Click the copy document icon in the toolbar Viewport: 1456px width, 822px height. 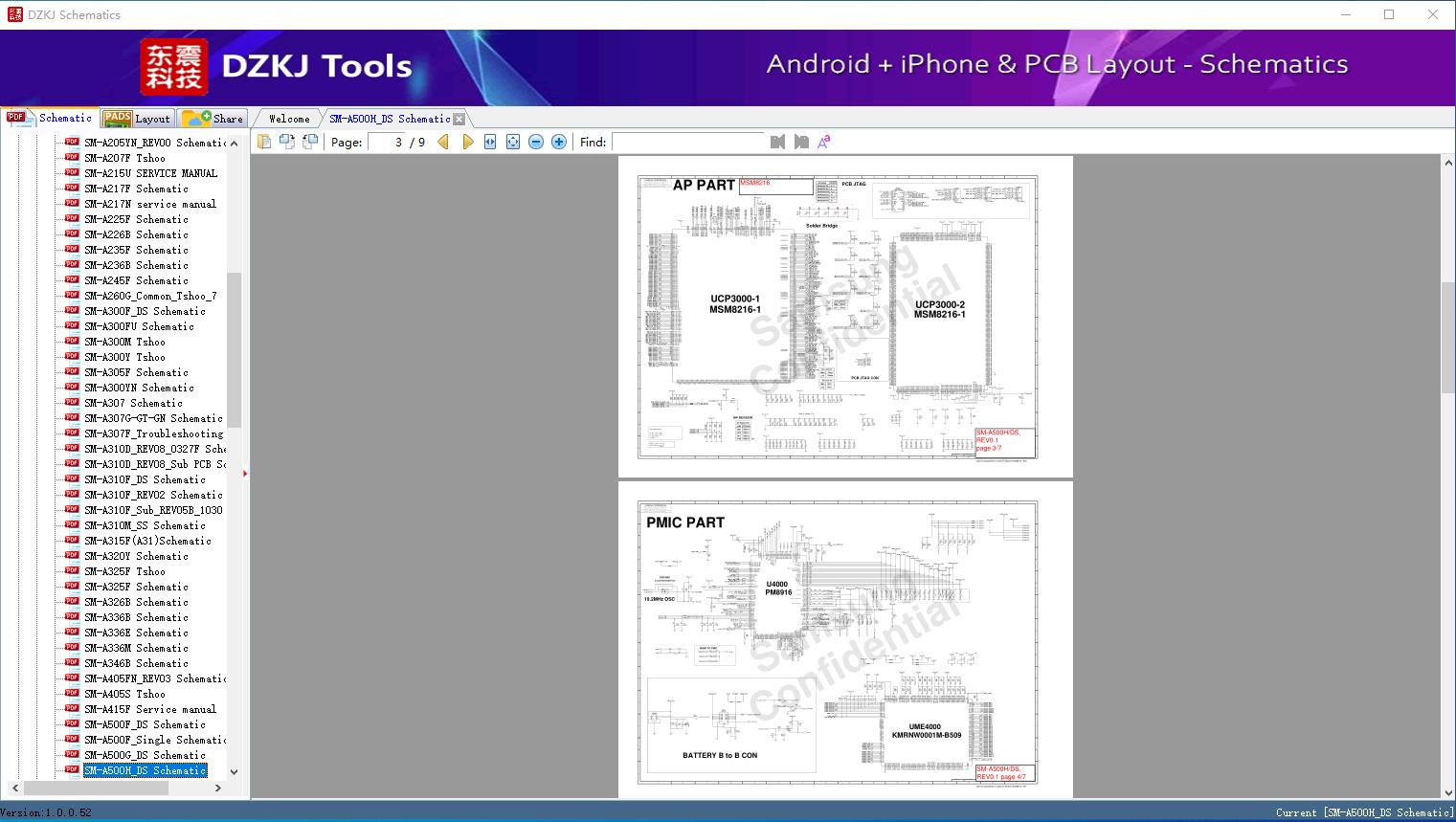click(263, 142)
